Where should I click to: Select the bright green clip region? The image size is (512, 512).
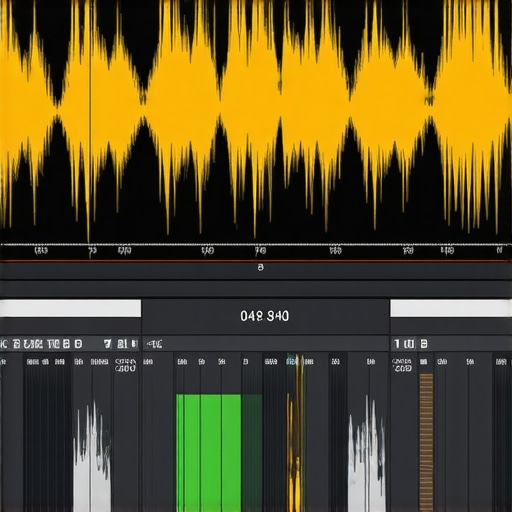pos(209,453)
